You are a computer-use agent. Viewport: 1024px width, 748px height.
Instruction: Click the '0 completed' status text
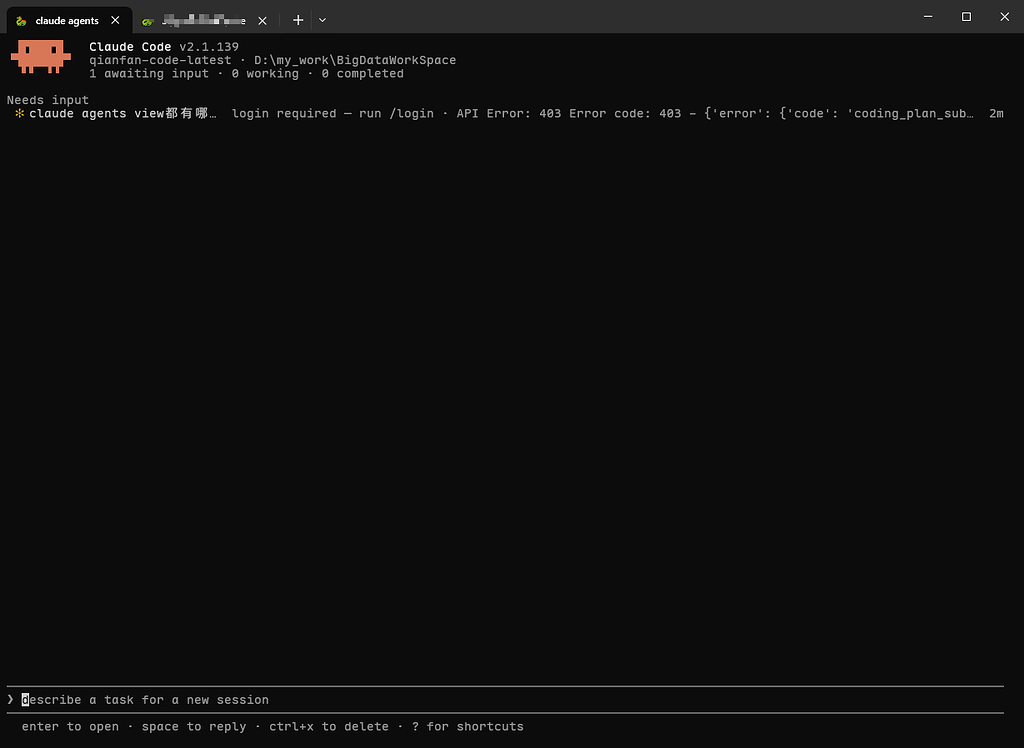point(362,74)
